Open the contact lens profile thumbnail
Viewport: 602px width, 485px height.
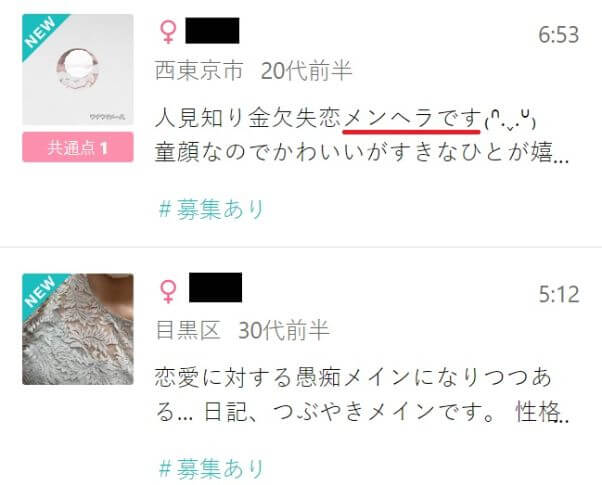click(78, 70)
